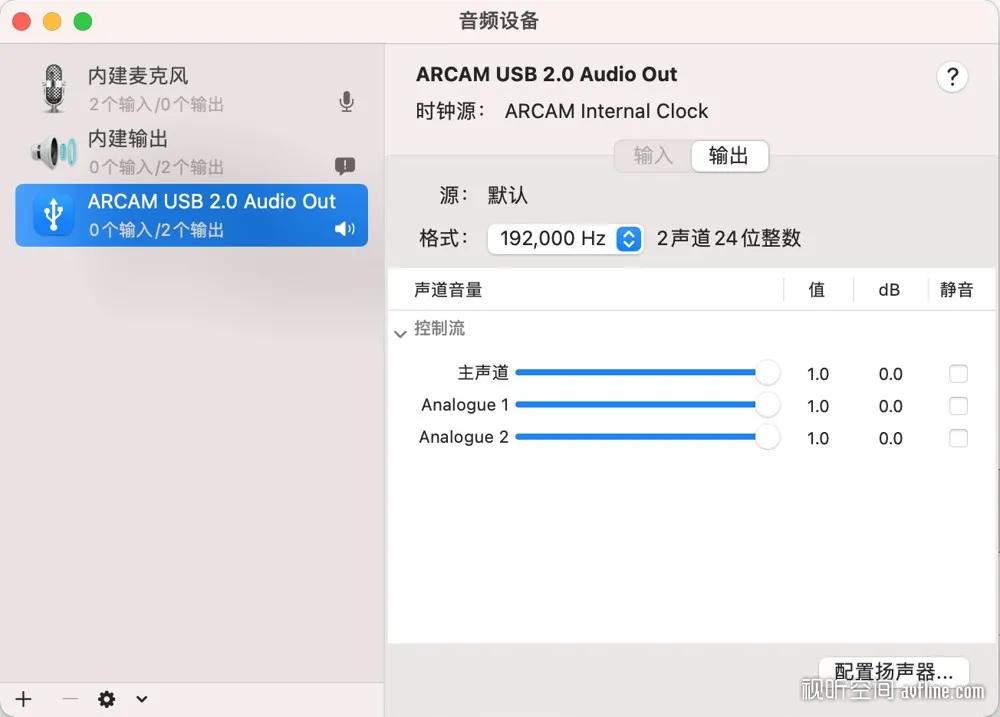
Task: Enable mute for Analogue 2
Action: point(957,438)
